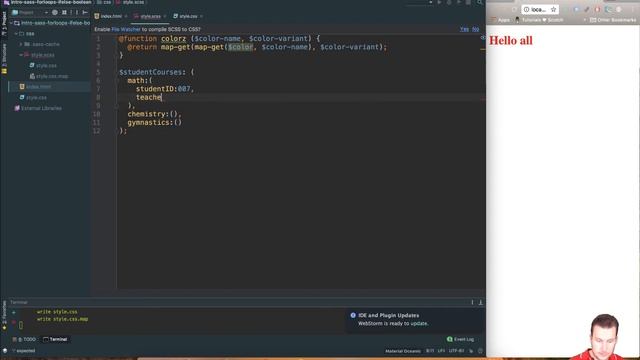Close the index.html editor tab

pos(126,16)
